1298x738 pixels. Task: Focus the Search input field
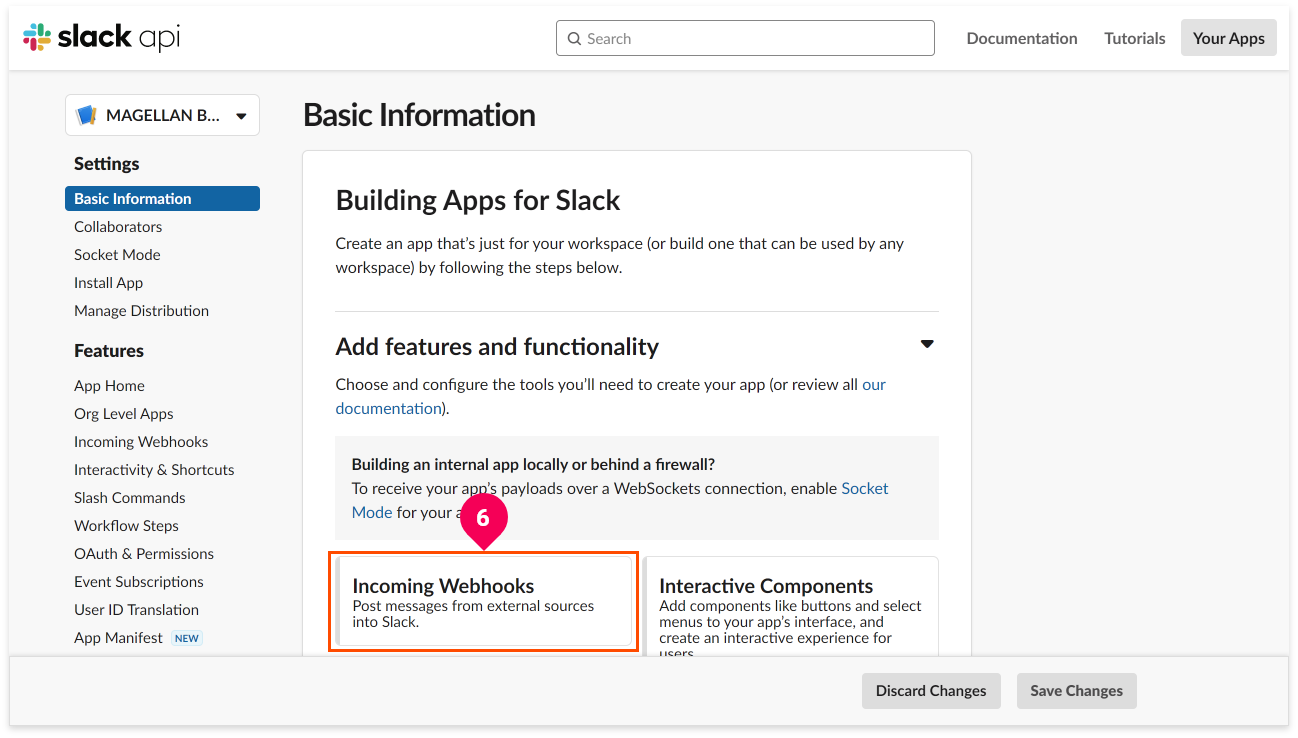745,38
